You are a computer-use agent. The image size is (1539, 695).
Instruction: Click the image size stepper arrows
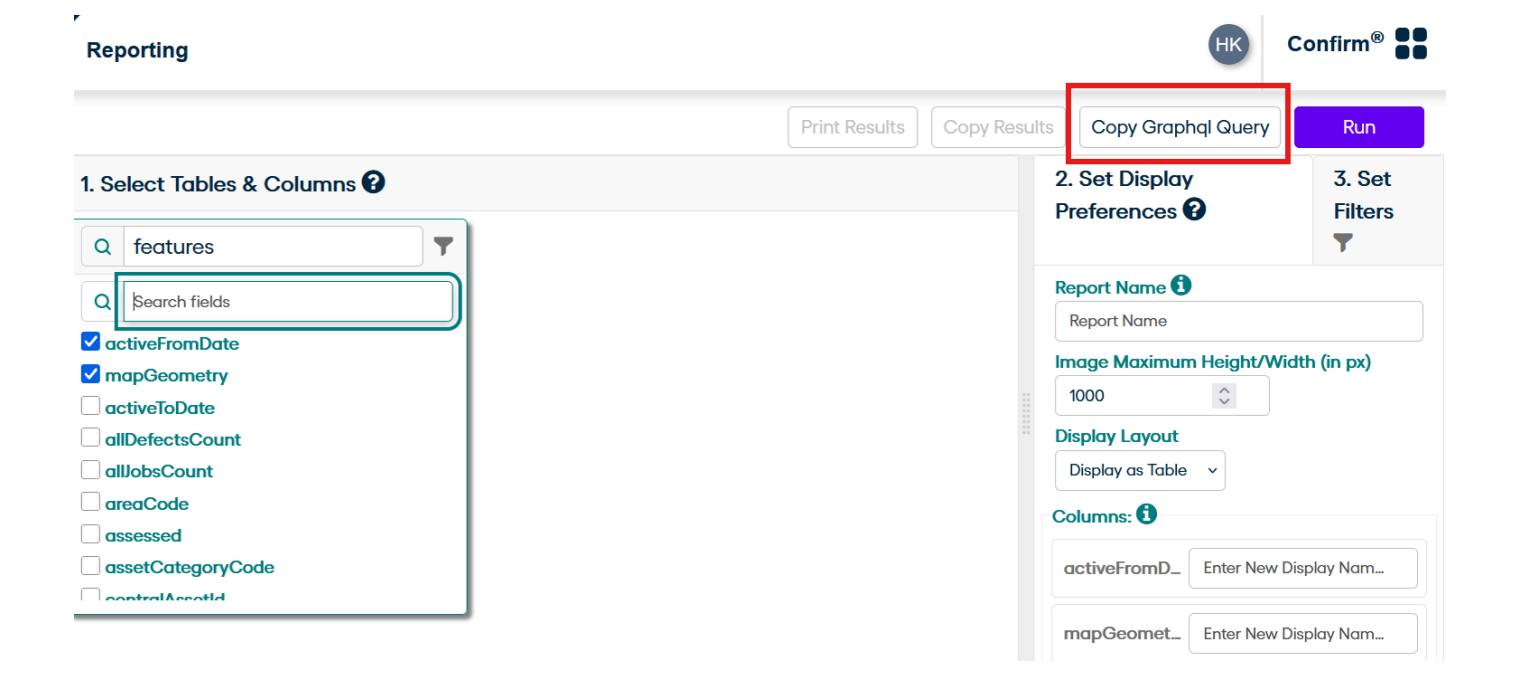pos(1224,395)
